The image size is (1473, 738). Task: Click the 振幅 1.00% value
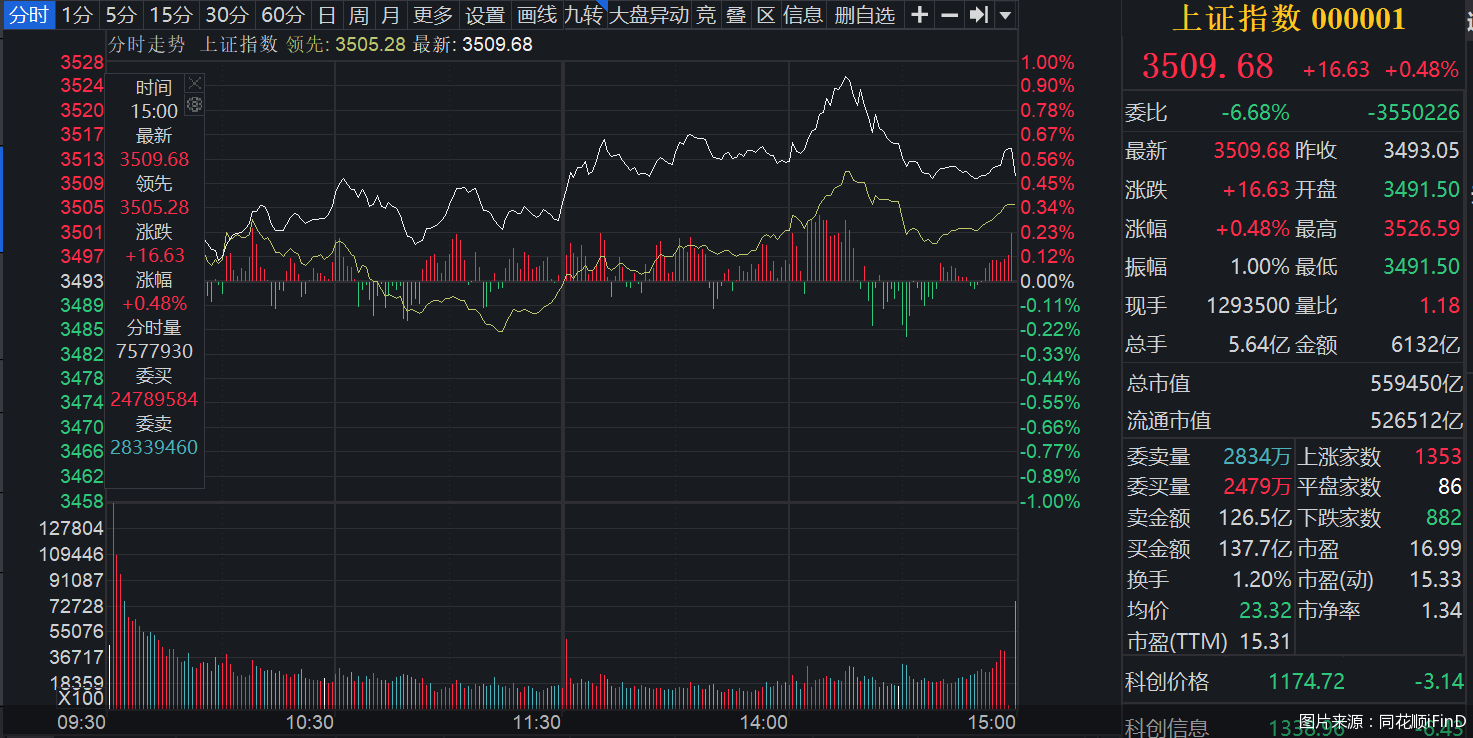tap(1260, 267)
